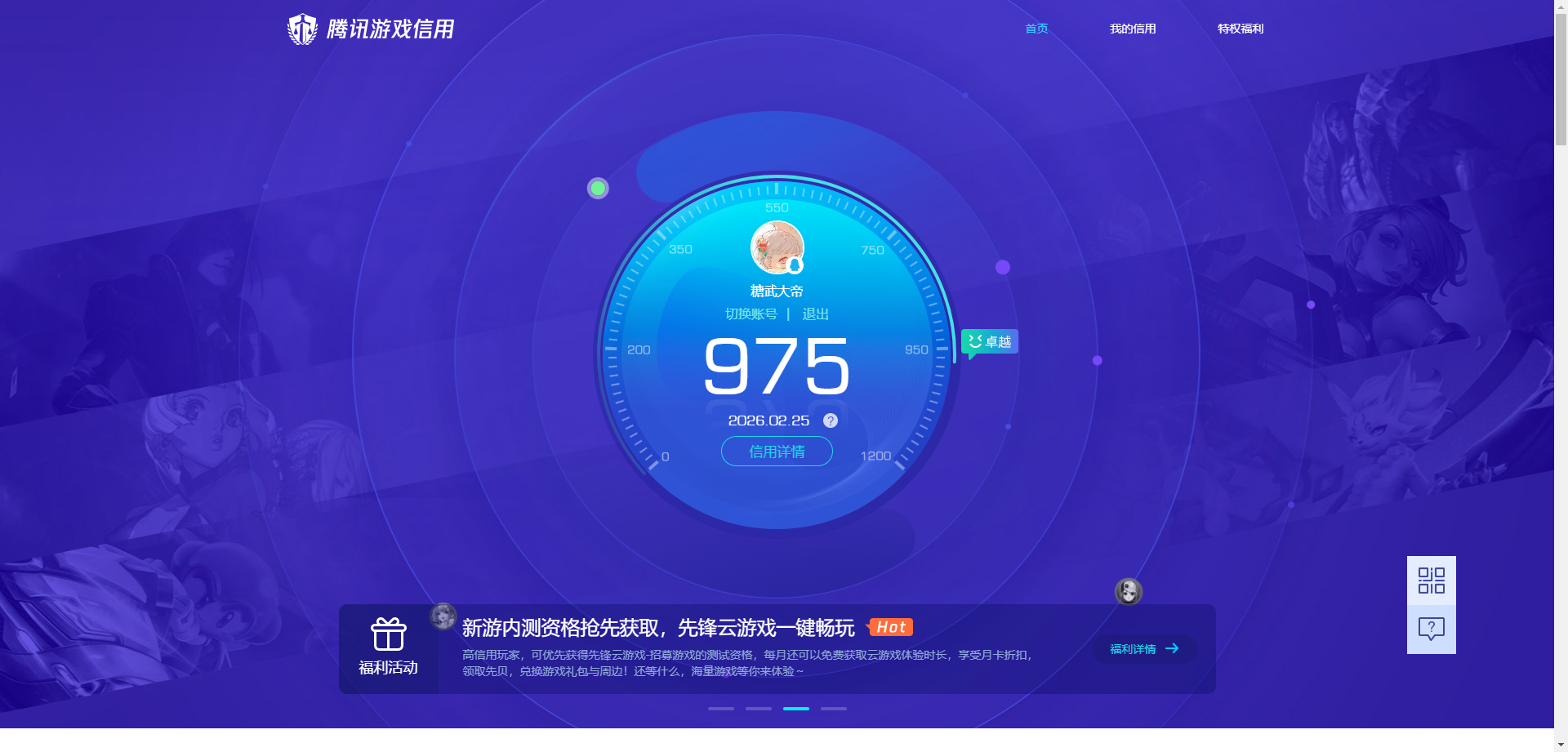Click the question mark beside 2026.02.25
The image size is (1568, 752).
click(831, 420)
